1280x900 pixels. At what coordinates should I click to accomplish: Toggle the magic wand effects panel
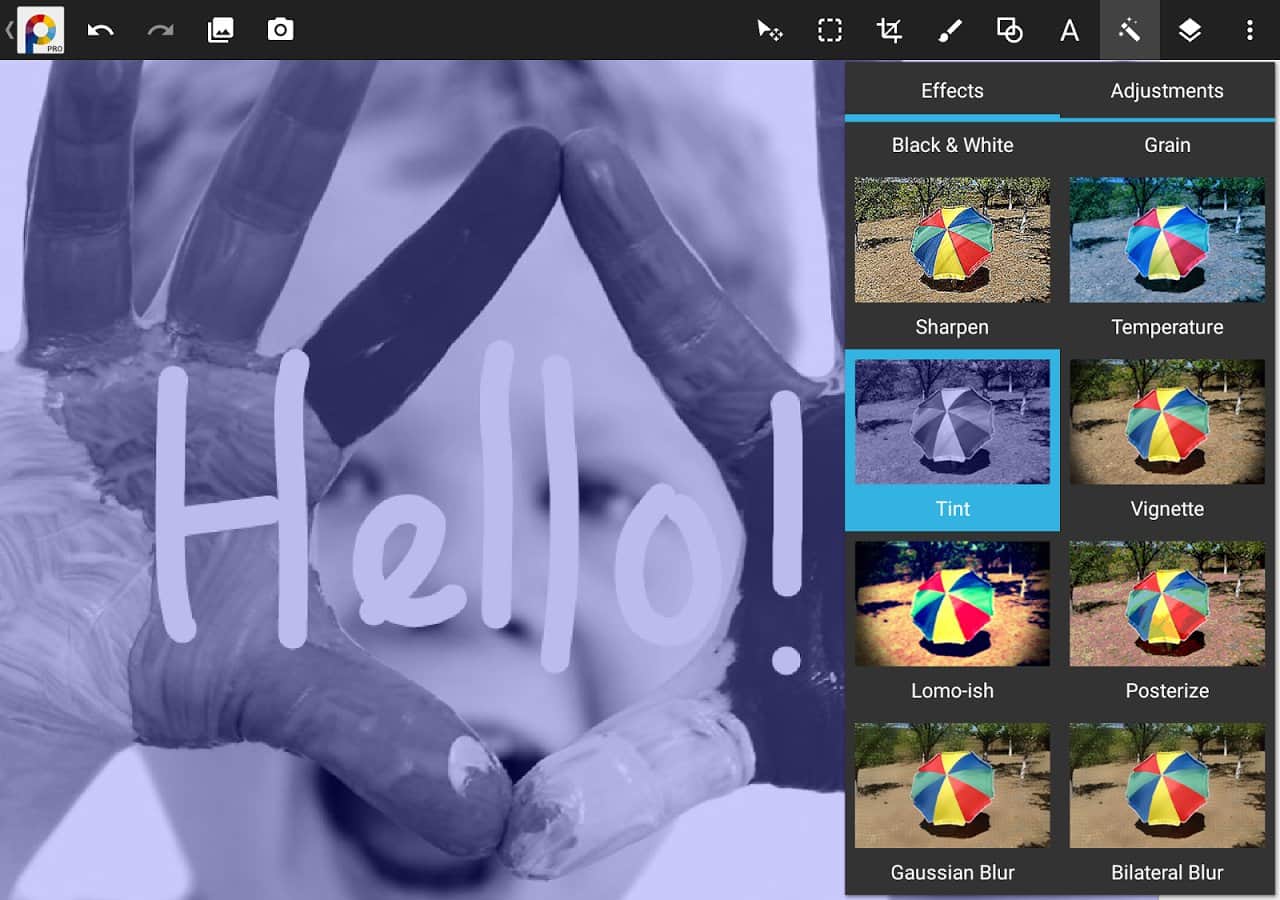click(x=1129, y=30)
